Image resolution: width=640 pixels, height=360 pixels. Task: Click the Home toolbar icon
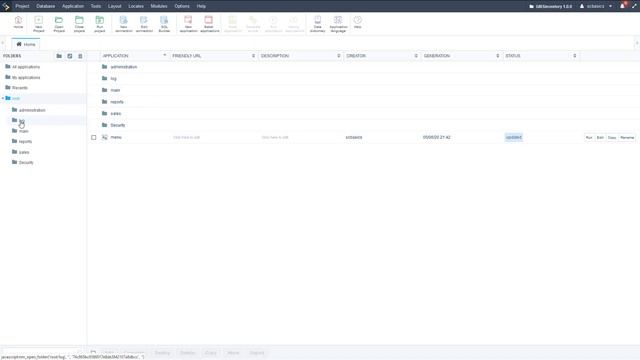click(x=18, y=23)
